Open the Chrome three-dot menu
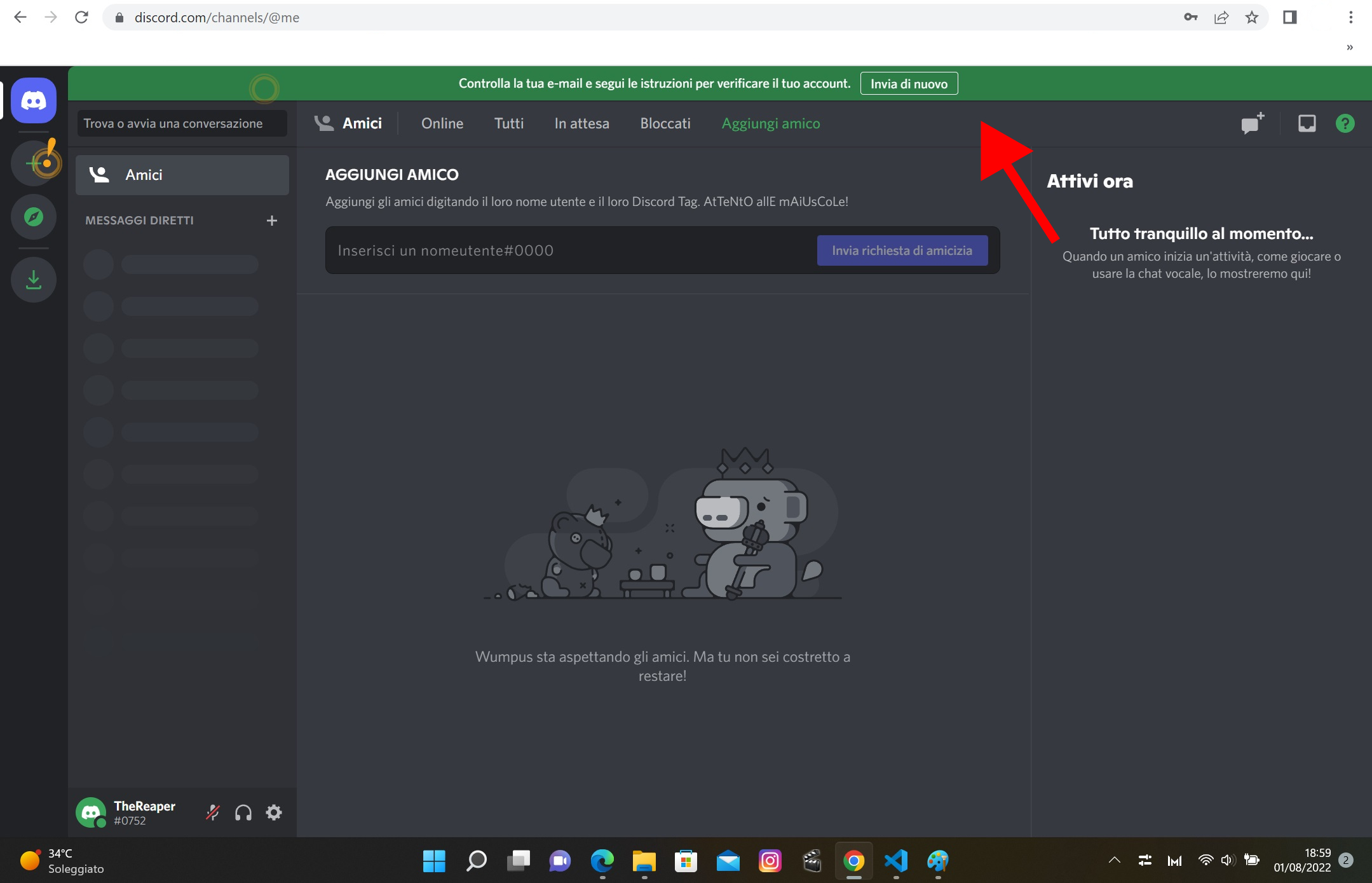 (x=1350, y=17)
